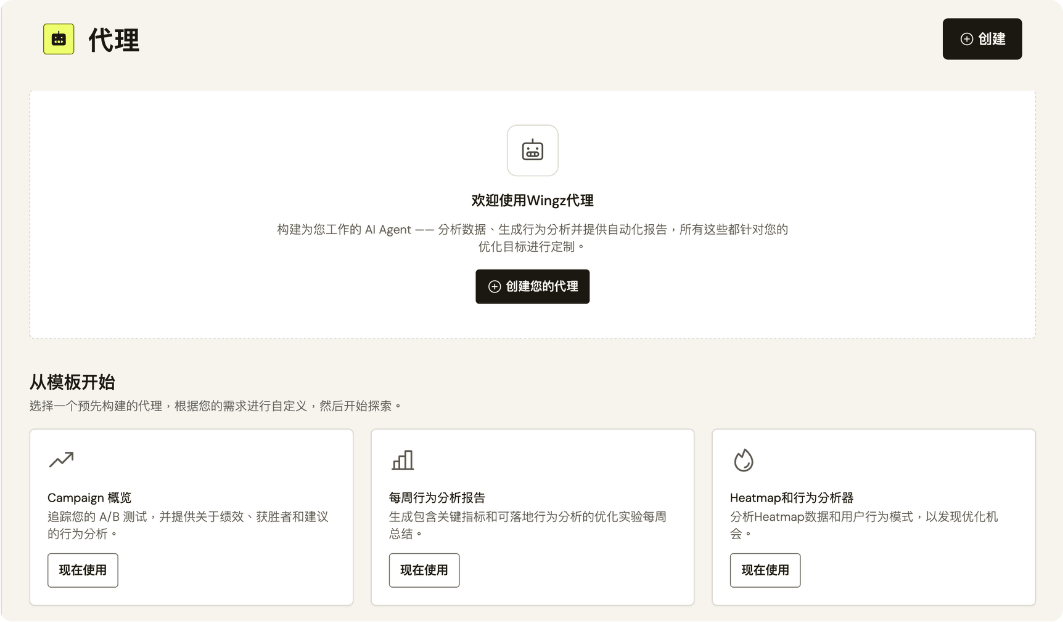Use the Heatmap和行为分析器 template now
This screenshot has height=622, width=1063.
pos(765,570)
